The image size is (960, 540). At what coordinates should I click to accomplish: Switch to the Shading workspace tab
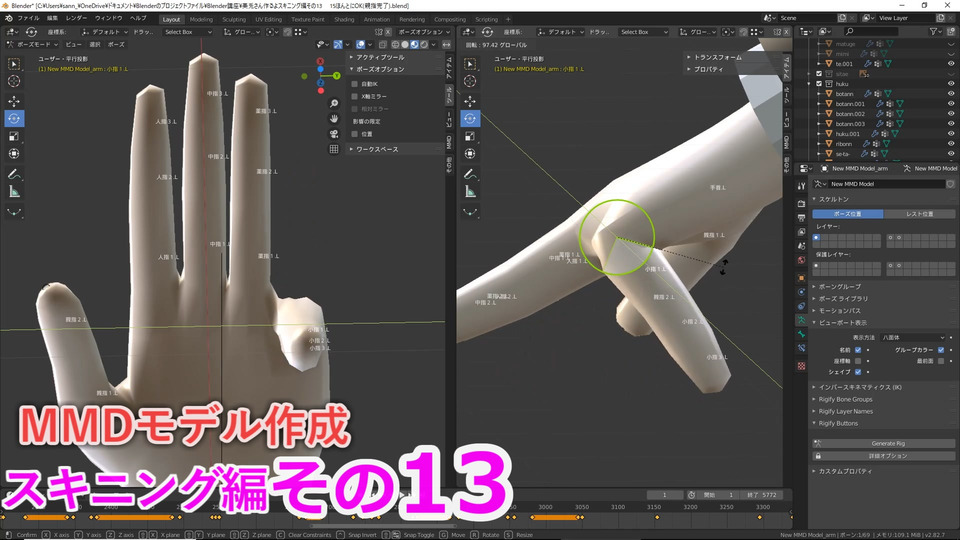tap(344, 20)
